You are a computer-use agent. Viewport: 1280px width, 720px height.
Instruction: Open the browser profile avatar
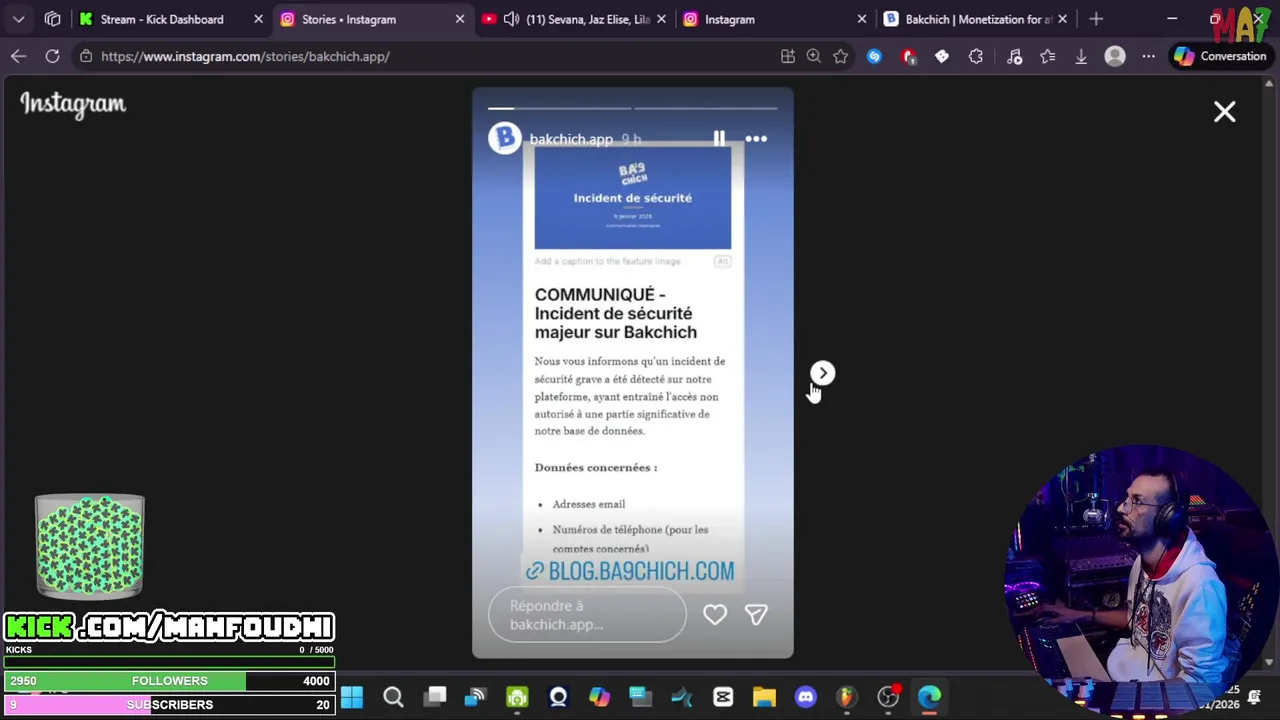(1115, 56)
